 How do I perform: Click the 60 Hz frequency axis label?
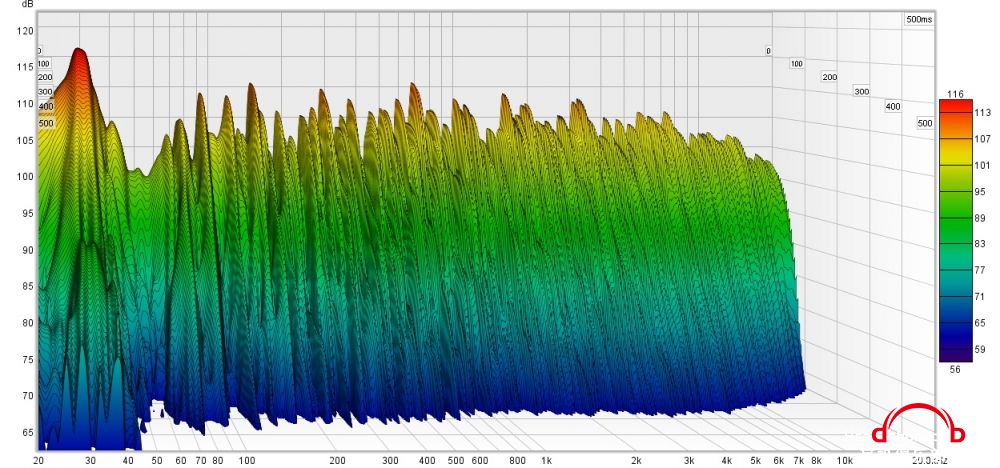click(x=181, y=461)
